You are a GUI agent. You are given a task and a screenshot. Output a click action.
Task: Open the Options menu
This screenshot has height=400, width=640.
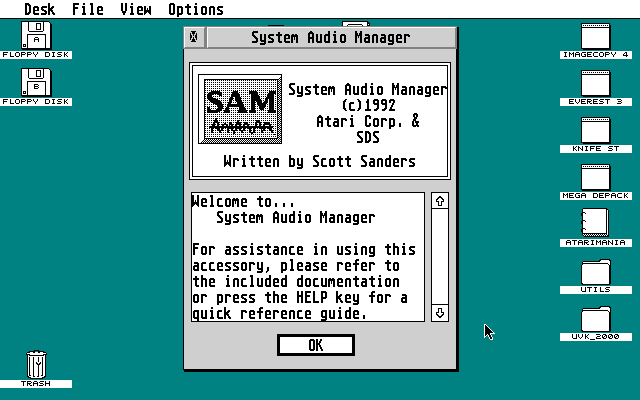(x=196, y=9)
